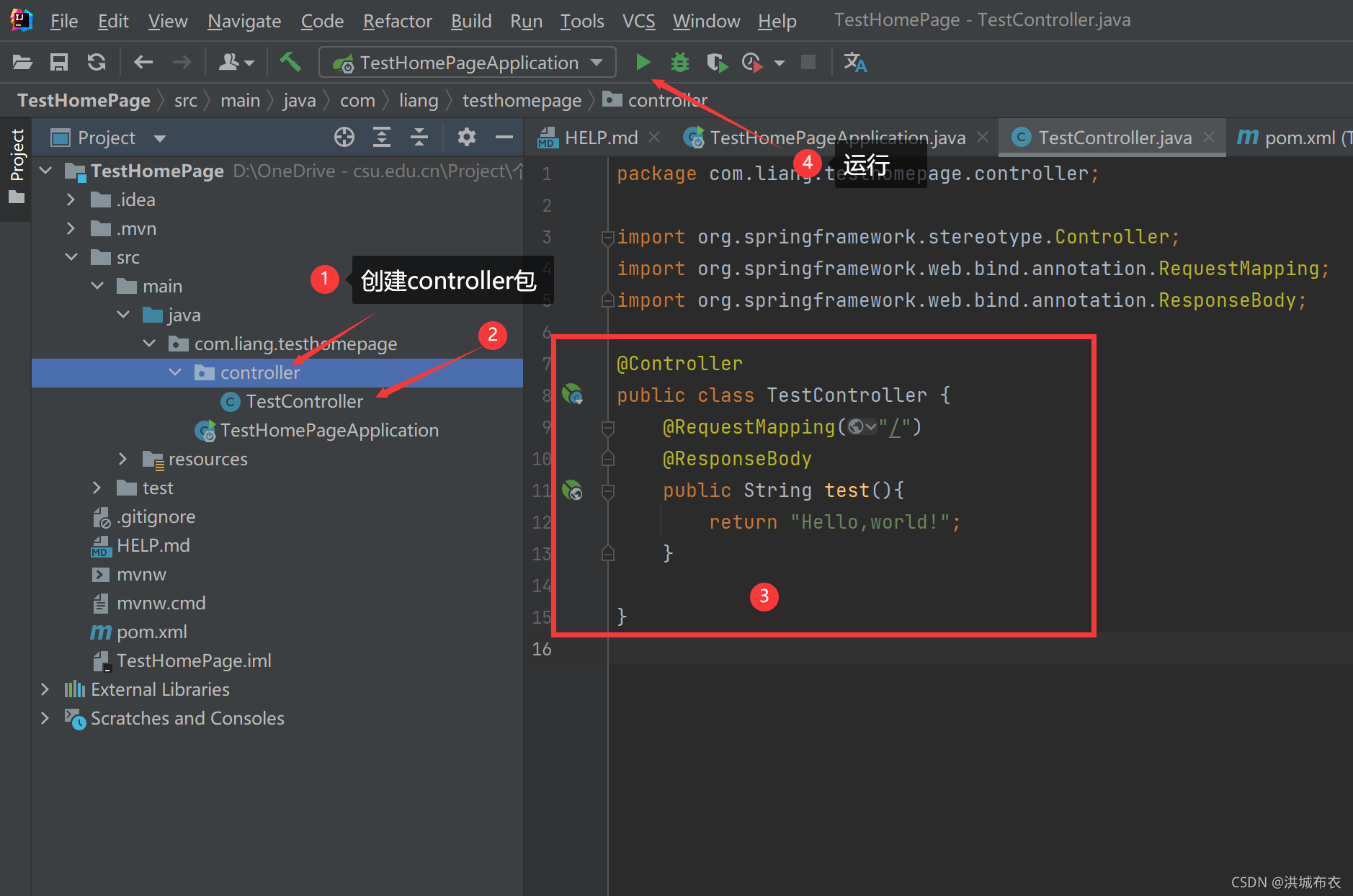The image size is (1353, 896).
Task: Expand the .mvn folder
Action: click(x=71, y=228)
